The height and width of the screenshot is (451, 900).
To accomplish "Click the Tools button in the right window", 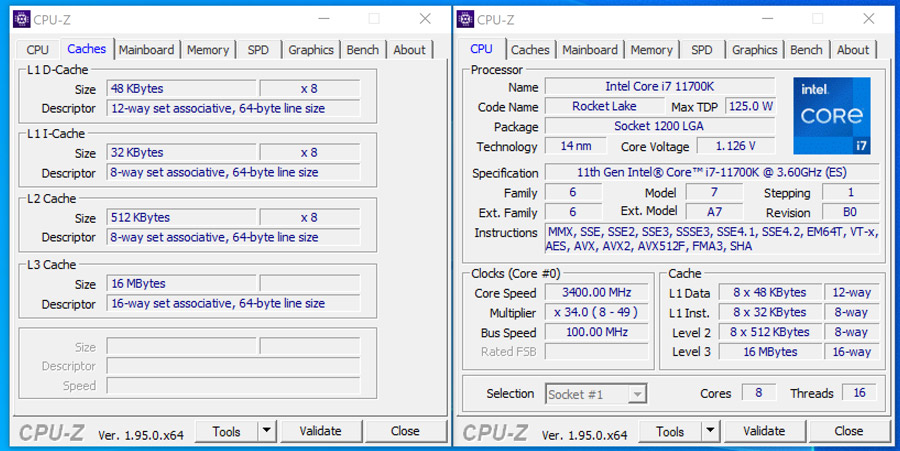I will (x=670, y=431).
